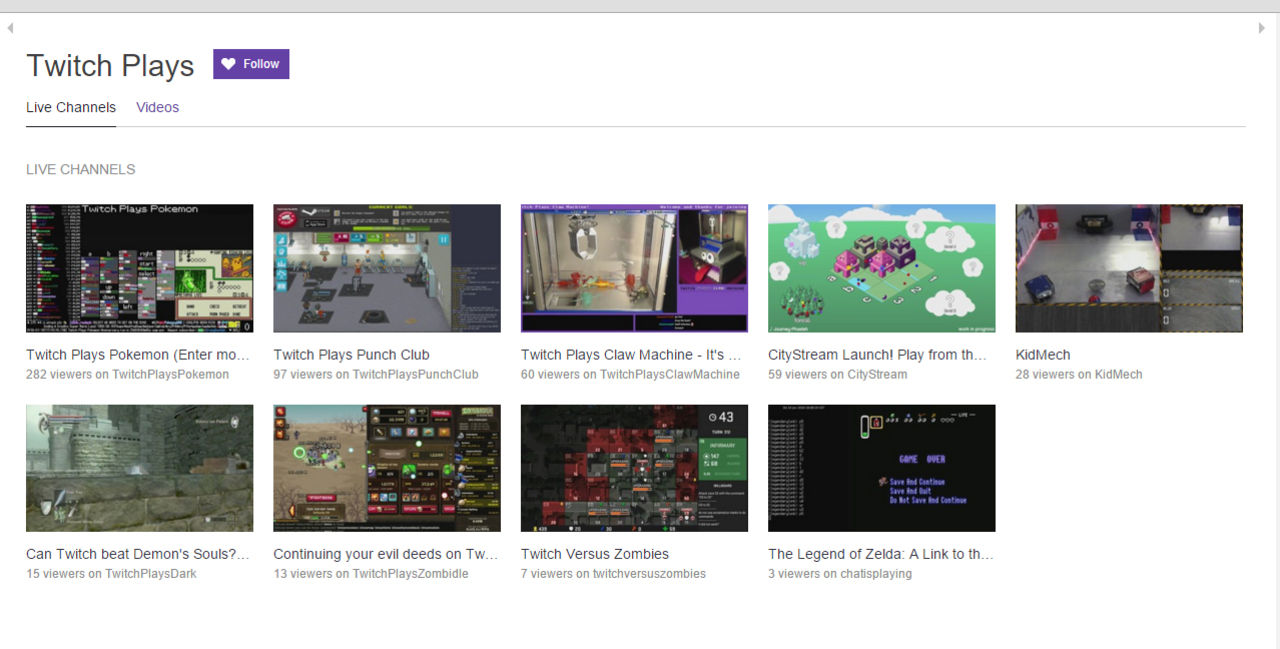The height and width of the screenshot is (649, 1280).
Task: Click the claw machine stream thumbnail
Action: tap(634, 268)
